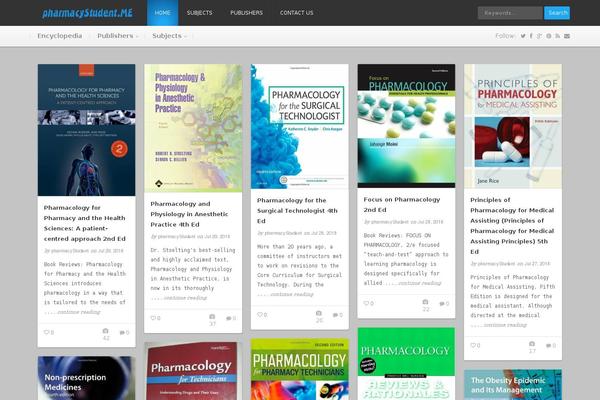This screenshot has height=400, width=600.
Task: Like the Medical Assisting 5th Ed book
Action: tap(473, 345)
